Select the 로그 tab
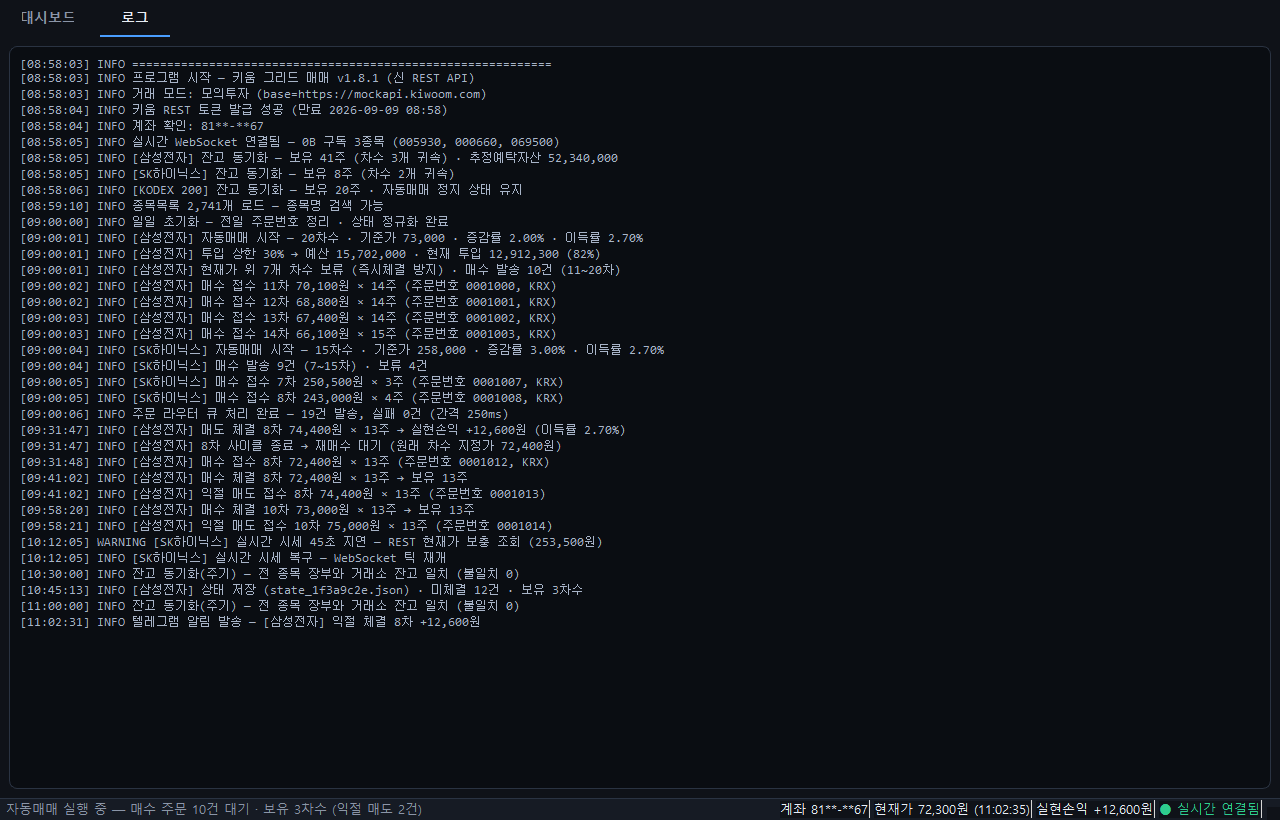Viewport: 1280px width, 820px height. coord(135,17)
